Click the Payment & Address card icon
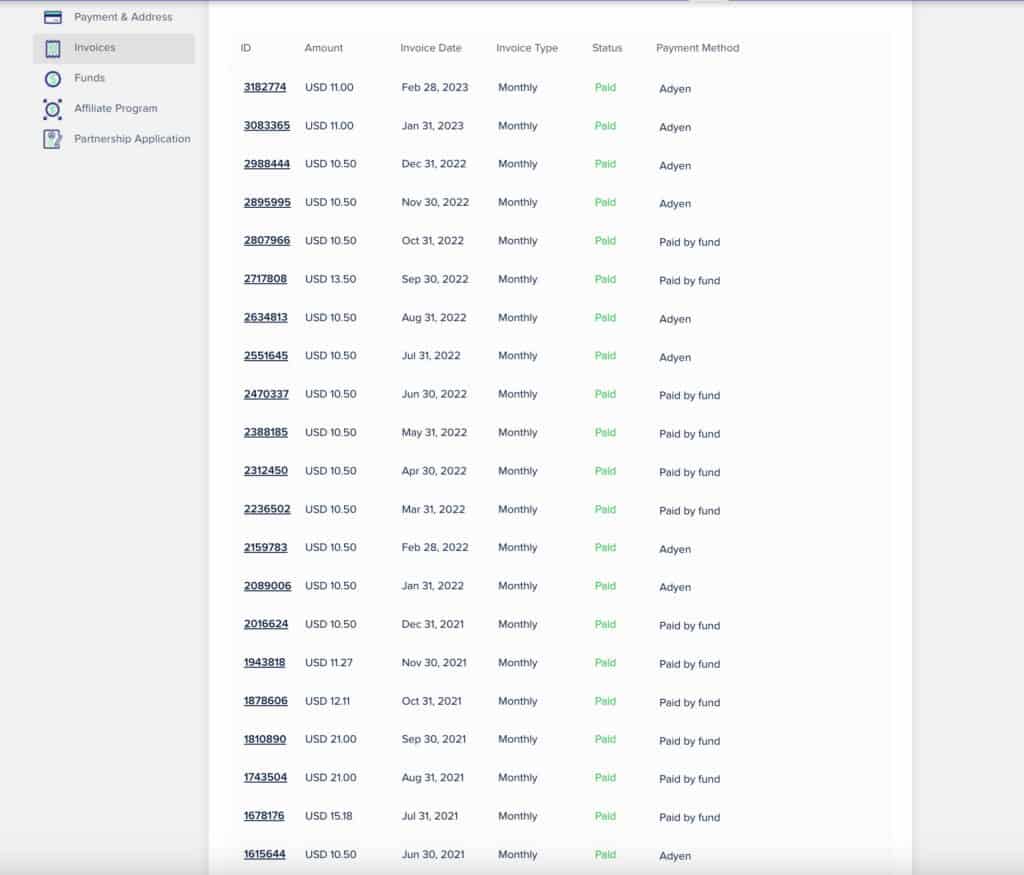 coord(52,17)
